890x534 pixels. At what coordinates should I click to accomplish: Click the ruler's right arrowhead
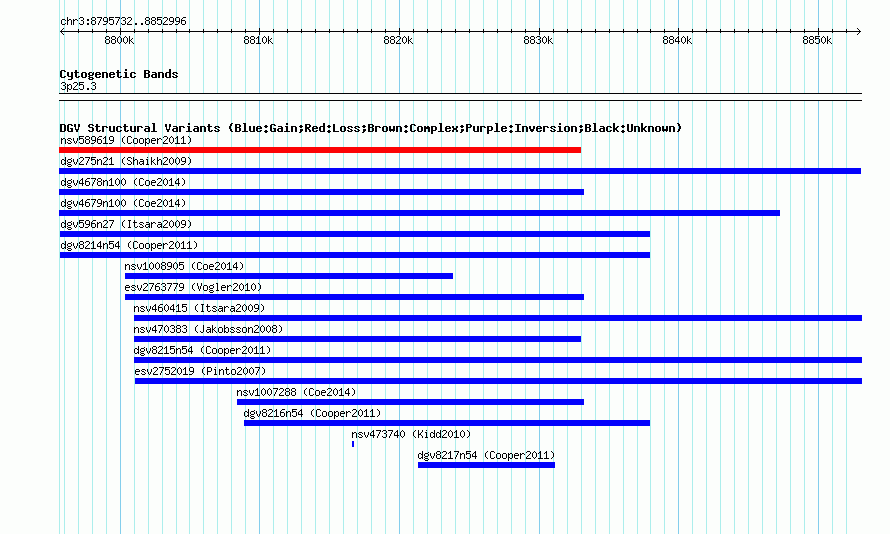[858, 32]
